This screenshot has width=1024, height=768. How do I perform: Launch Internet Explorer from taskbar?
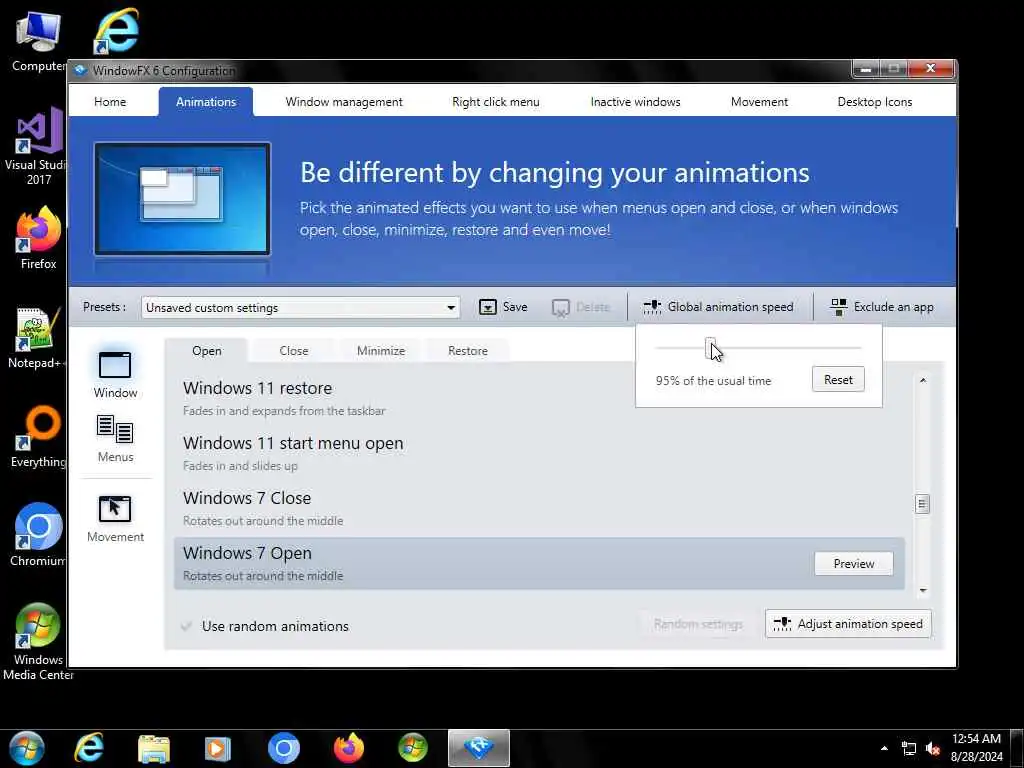[89, 748]
